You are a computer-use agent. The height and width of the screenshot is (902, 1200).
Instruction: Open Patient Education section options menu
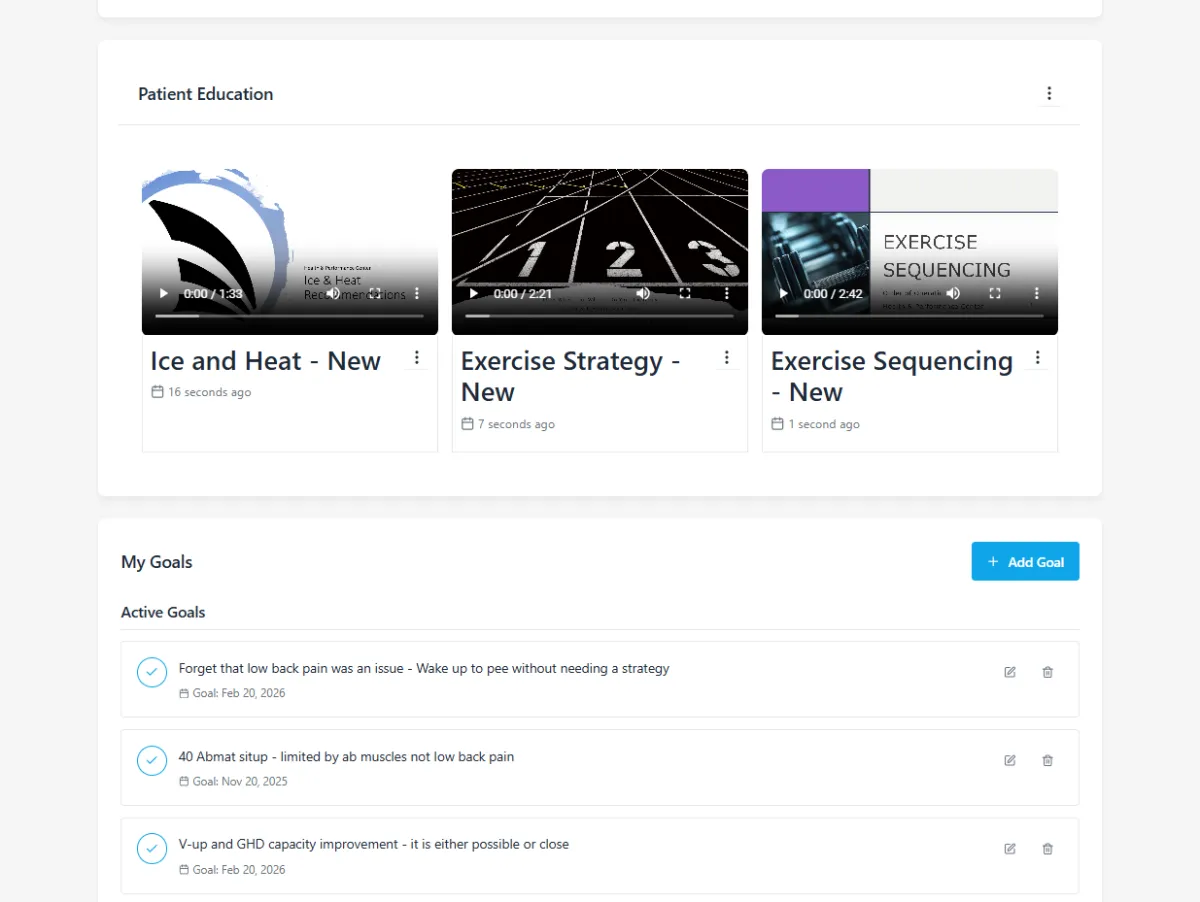click(x=1049, y=94)
